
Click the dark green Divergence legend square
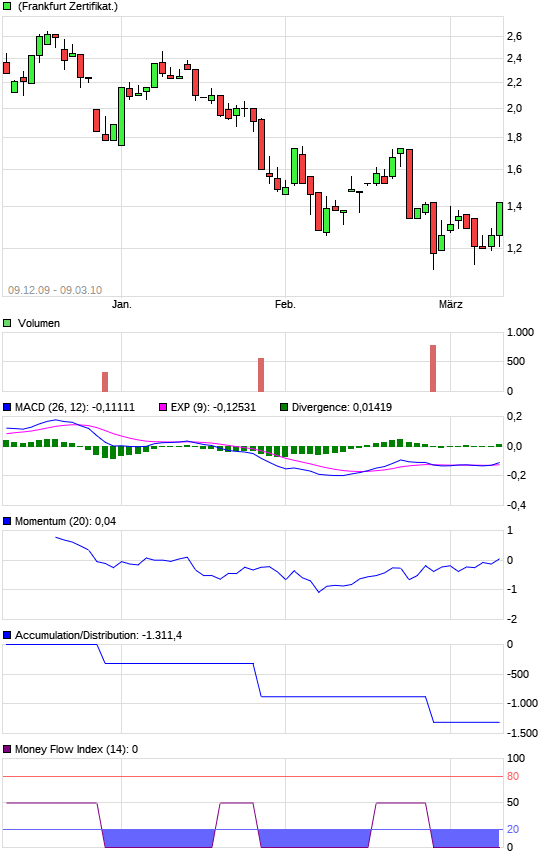point(284,407)
